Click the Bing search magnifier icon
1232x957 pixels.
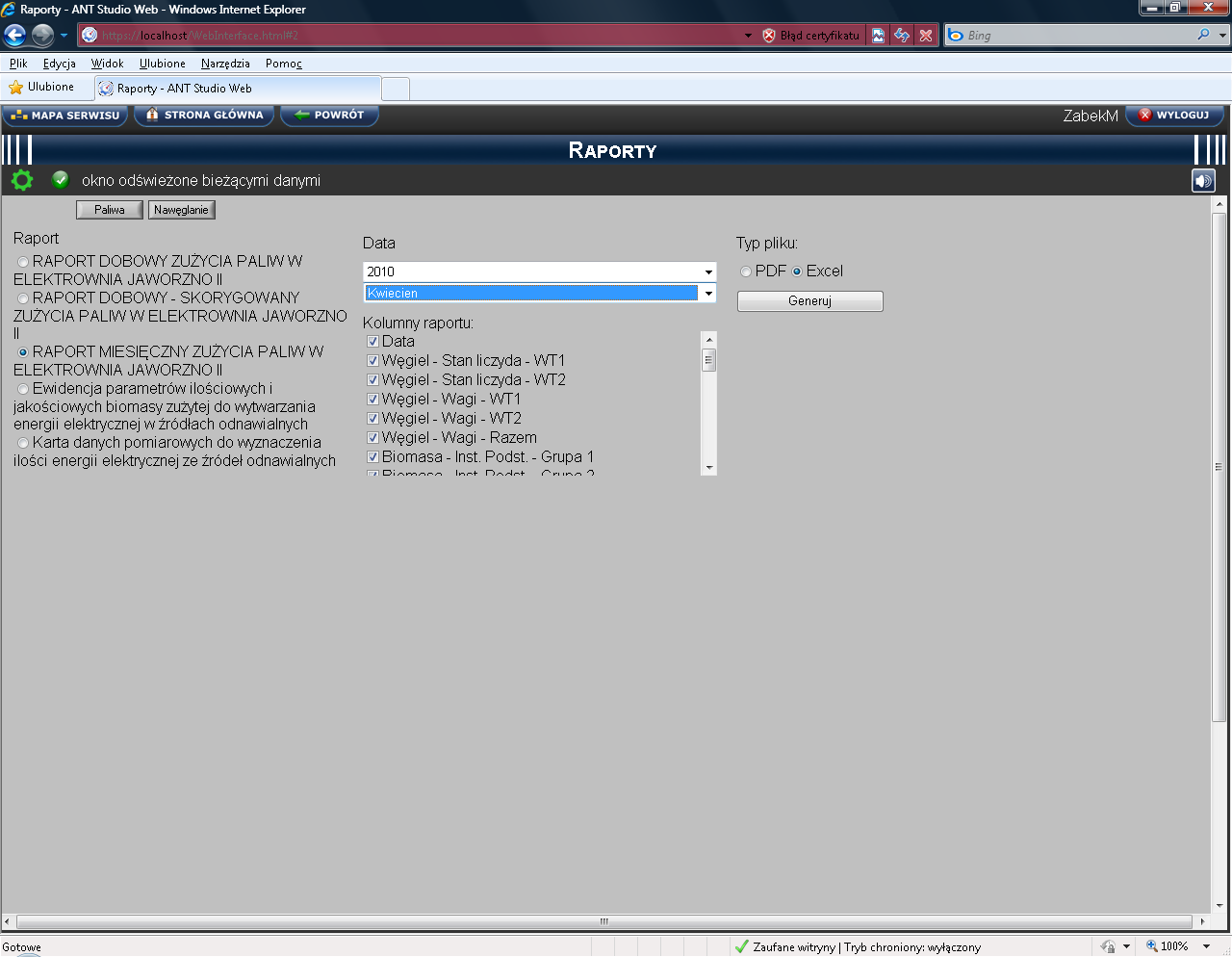tap(1203, 36)
